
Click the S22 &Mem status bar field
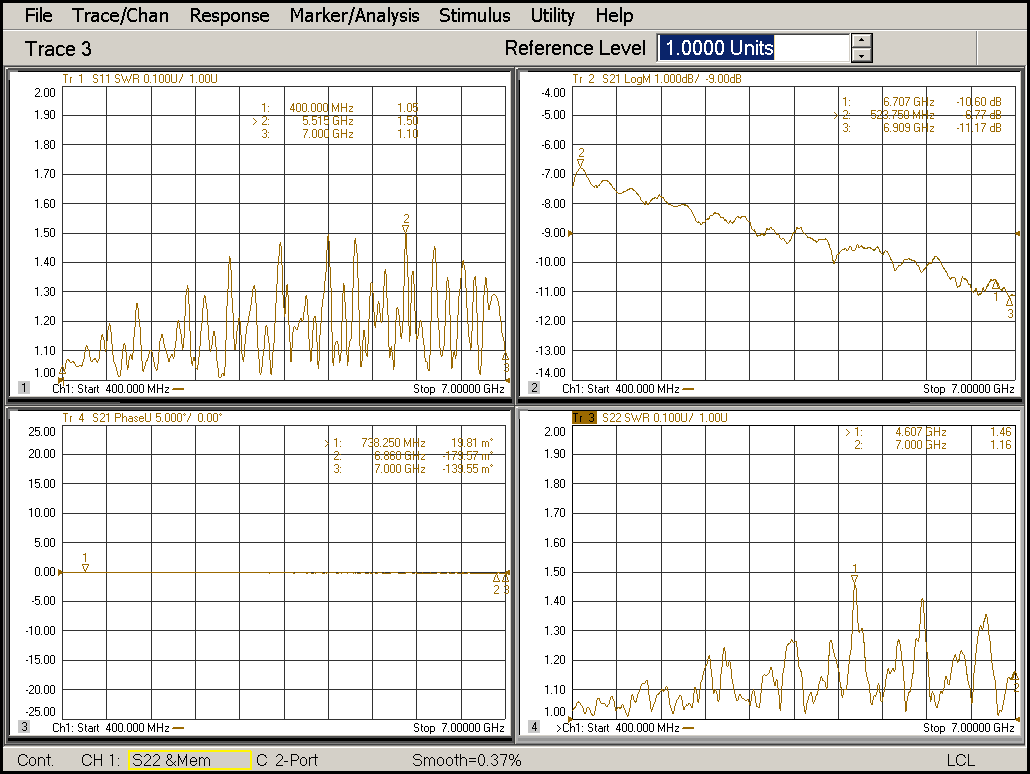tap(188, 761)
